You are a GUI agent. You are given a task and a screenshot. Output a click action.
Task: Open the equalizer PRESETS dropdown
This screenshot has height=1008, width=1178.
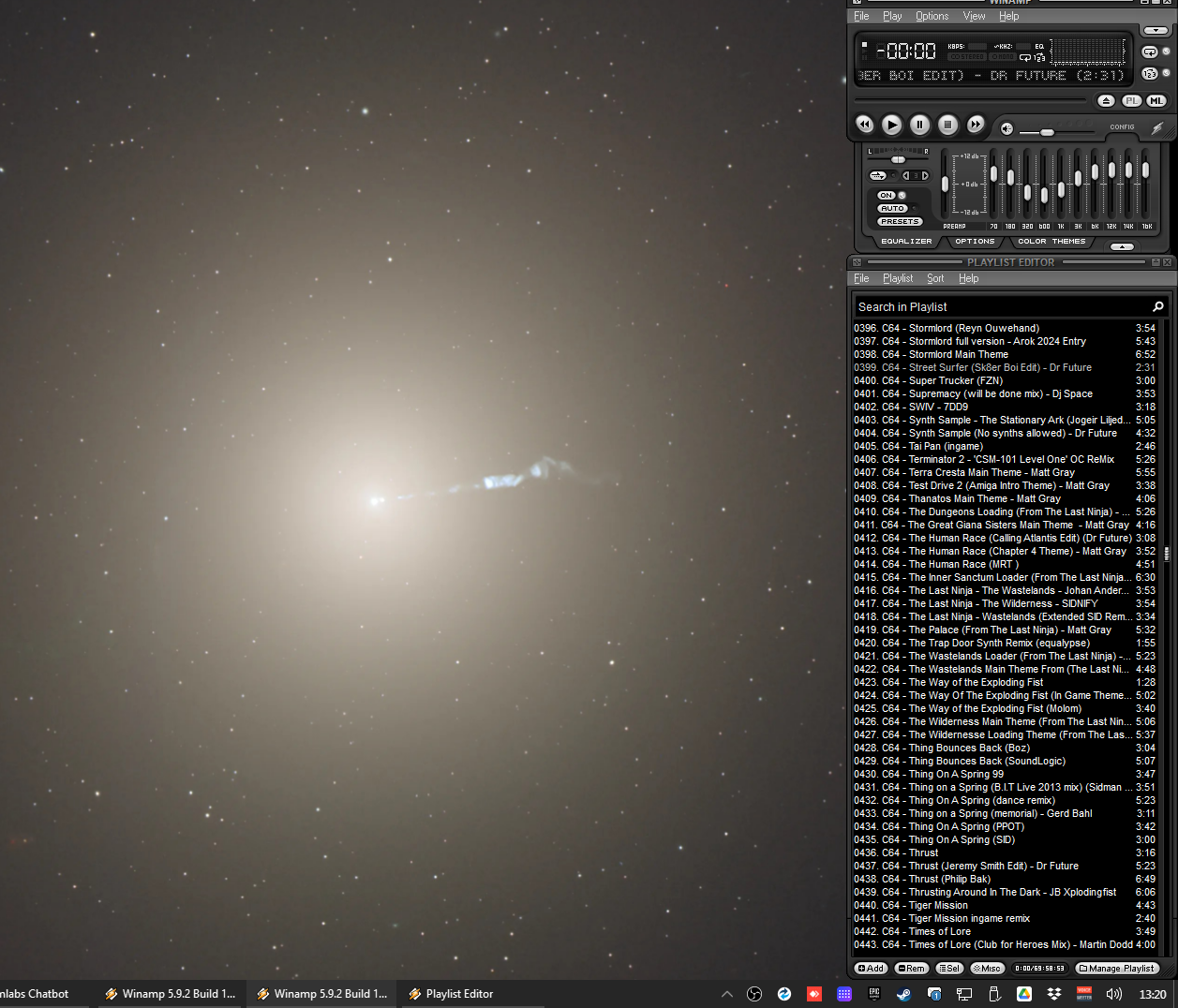(899, 222)
